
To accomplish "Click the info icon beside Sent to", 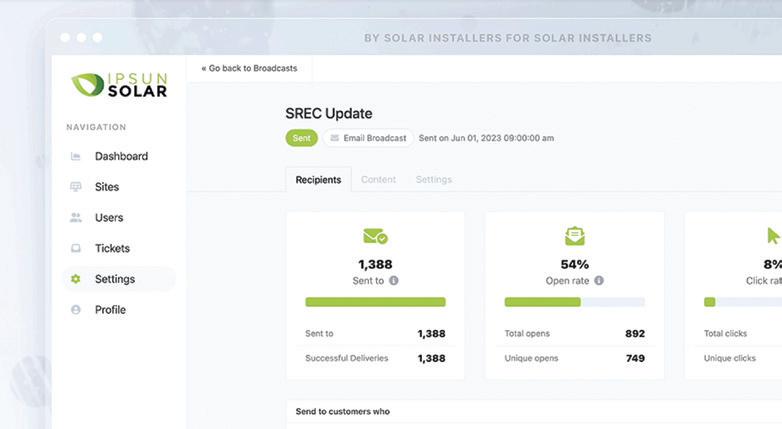I will point(394,281).
